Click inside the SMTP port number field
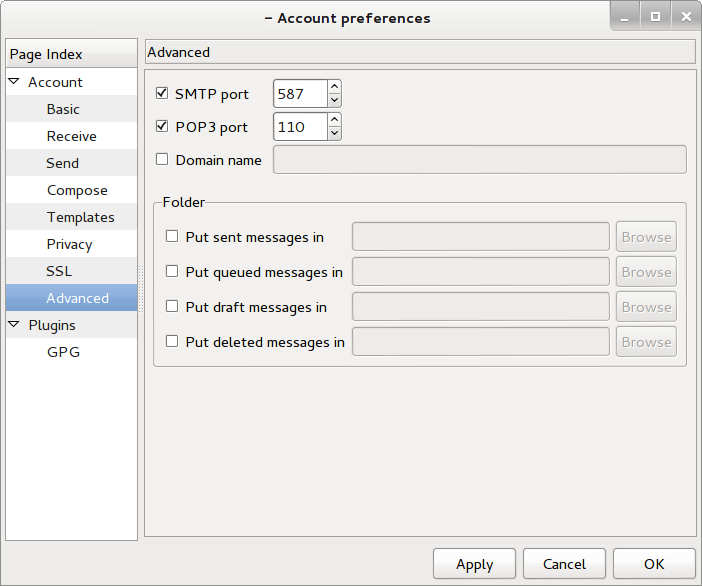702x586 pixels. 299,94
